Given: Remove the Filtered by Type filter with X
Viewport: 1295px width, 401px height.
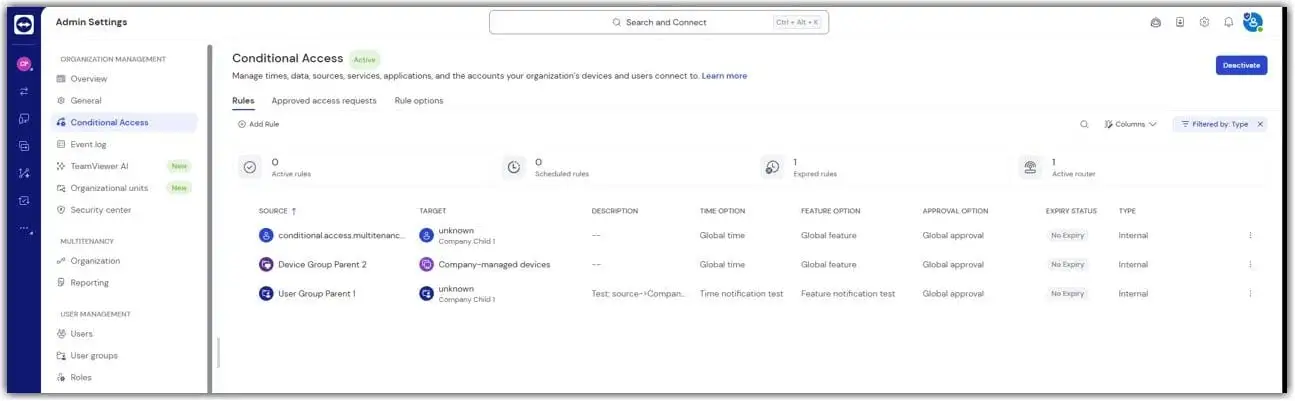Looking at the screenshot, I should [x=1260, y=124].
